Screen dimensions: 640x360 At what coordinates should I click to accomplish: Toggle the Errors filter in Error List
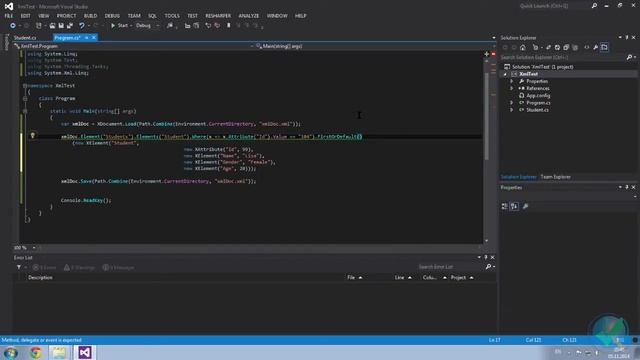coord(44,268)
